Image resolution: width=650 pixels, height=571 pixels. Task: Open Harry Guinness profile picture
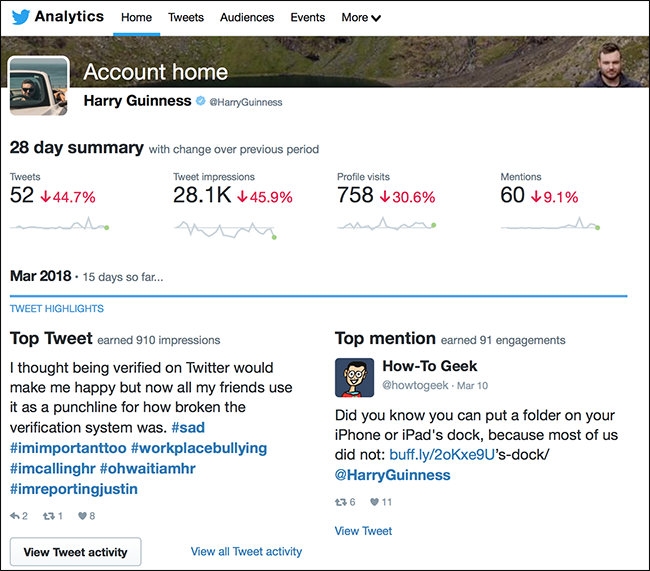[x=39, y=86]
